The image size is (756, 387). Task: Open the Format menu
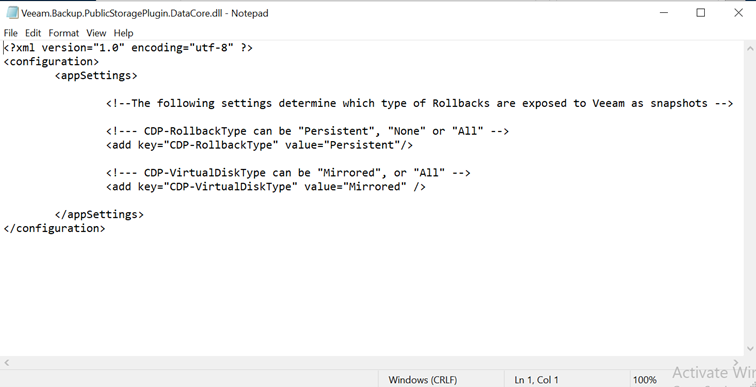tap(64, 33)
